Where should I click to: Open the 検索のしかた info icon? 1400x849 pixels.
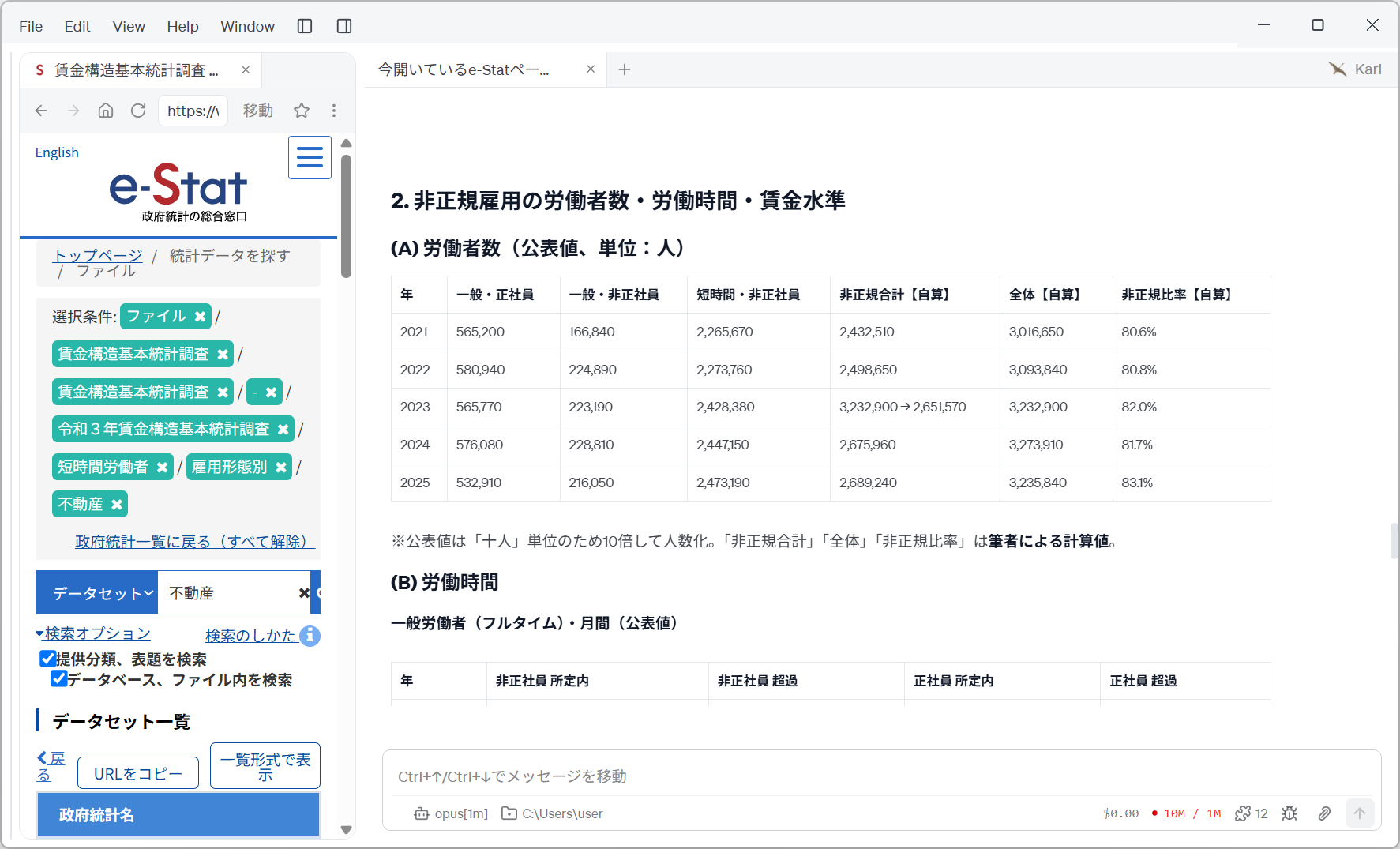[310, 636]
